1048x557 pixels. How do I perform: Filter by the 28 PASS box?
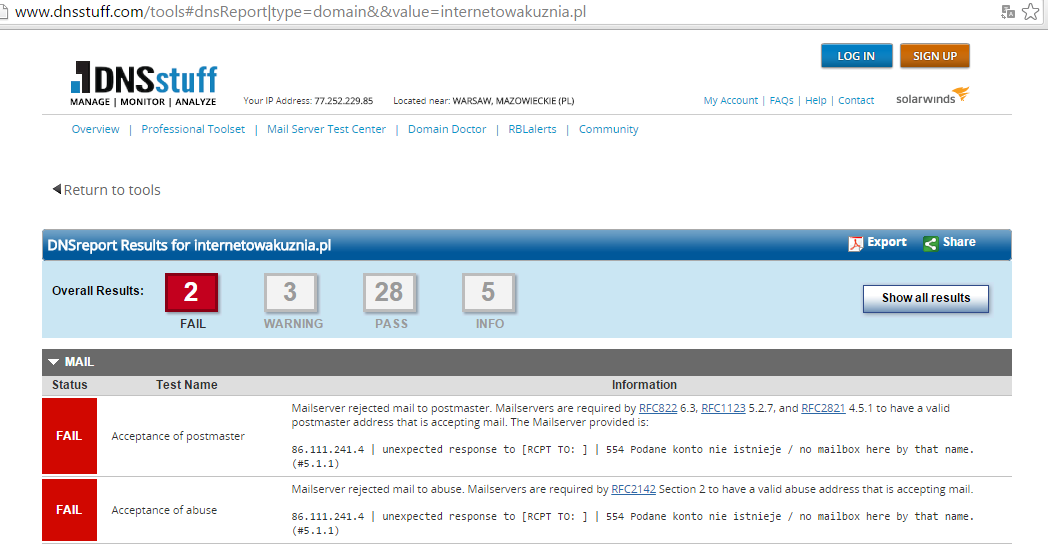pos(389,292)
